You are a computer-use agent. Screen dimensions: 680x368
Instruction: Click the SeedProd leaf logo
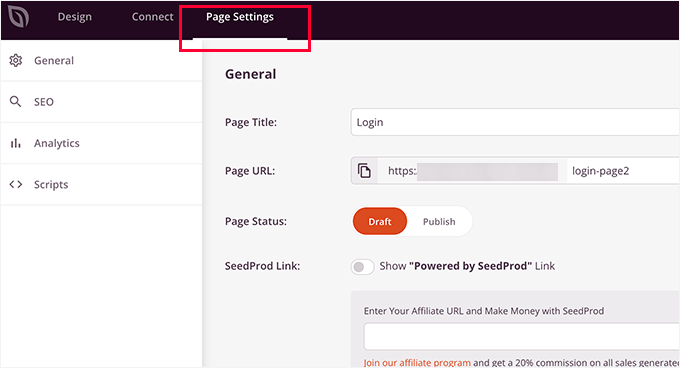pos(18,17)
